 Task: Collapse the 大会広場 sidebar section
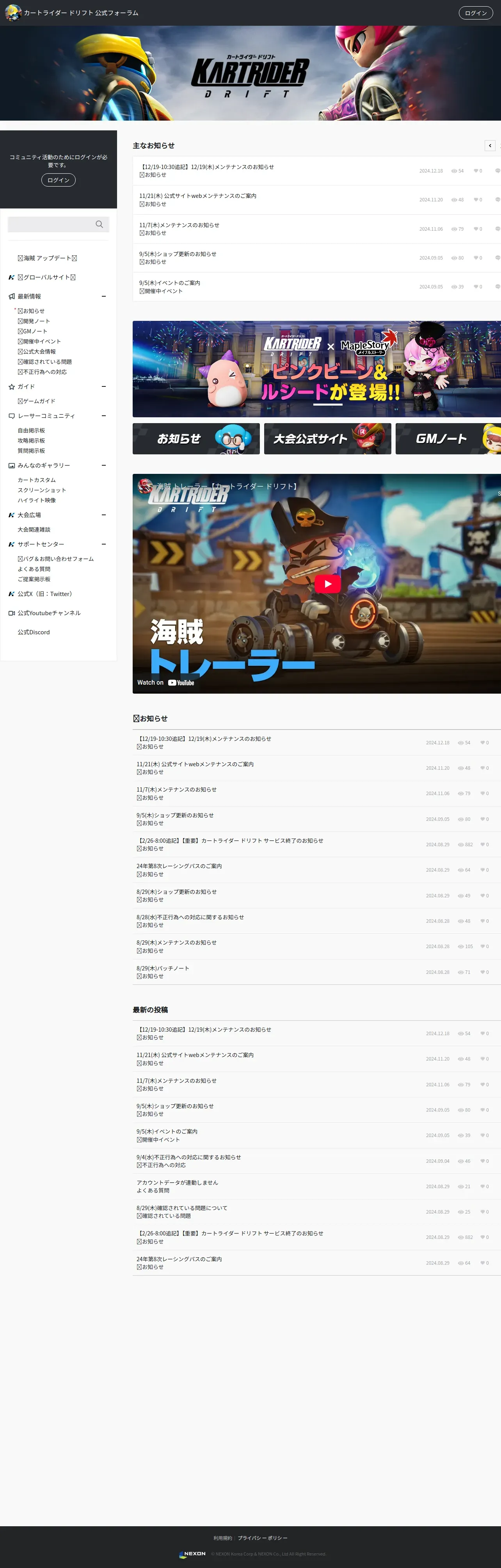click(x=104, y=515)
